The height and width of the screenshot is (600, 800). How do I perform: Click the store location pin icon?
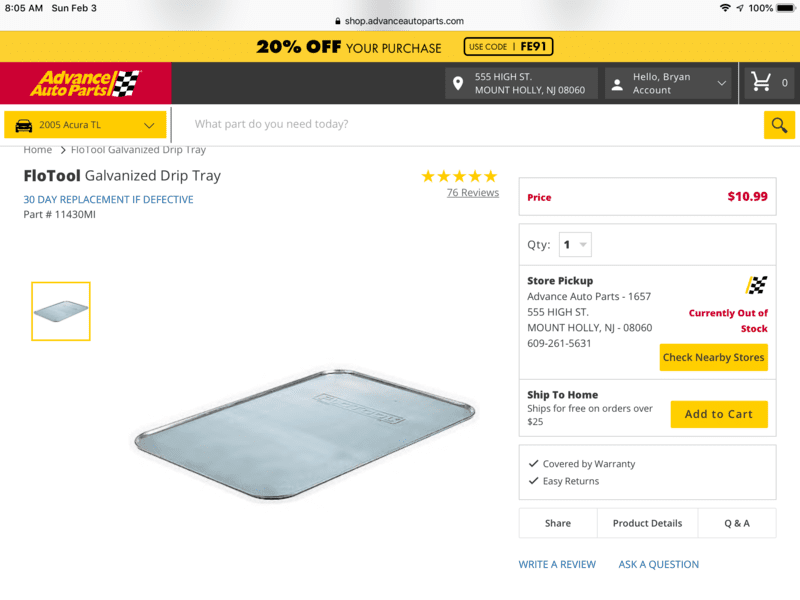pyautogui.click(x=459, y=84)
